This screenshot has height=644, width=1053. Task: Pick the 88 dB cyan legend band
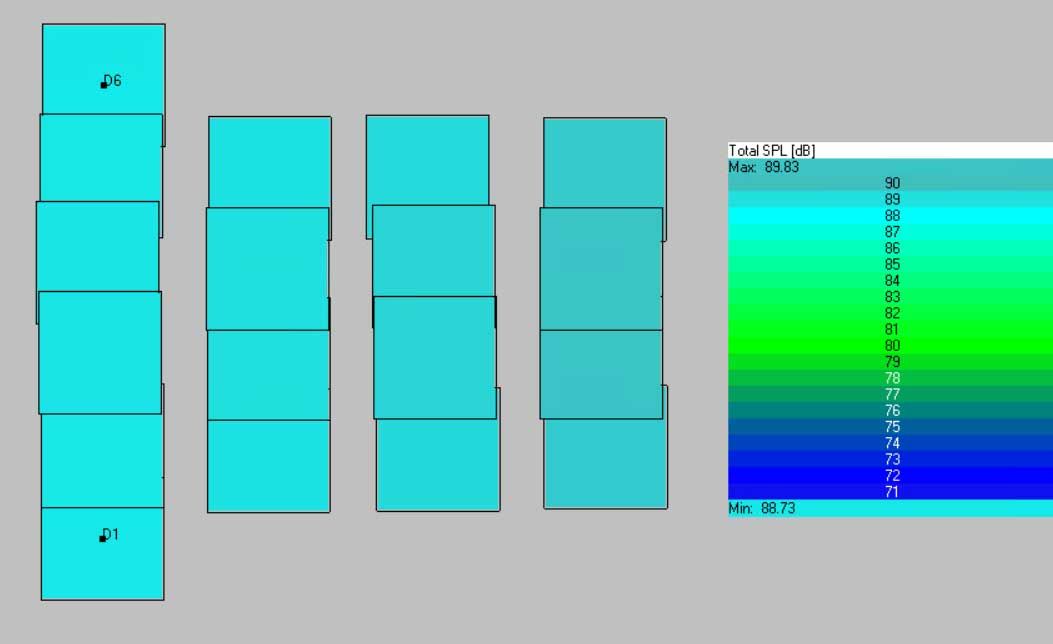(890, 216)
